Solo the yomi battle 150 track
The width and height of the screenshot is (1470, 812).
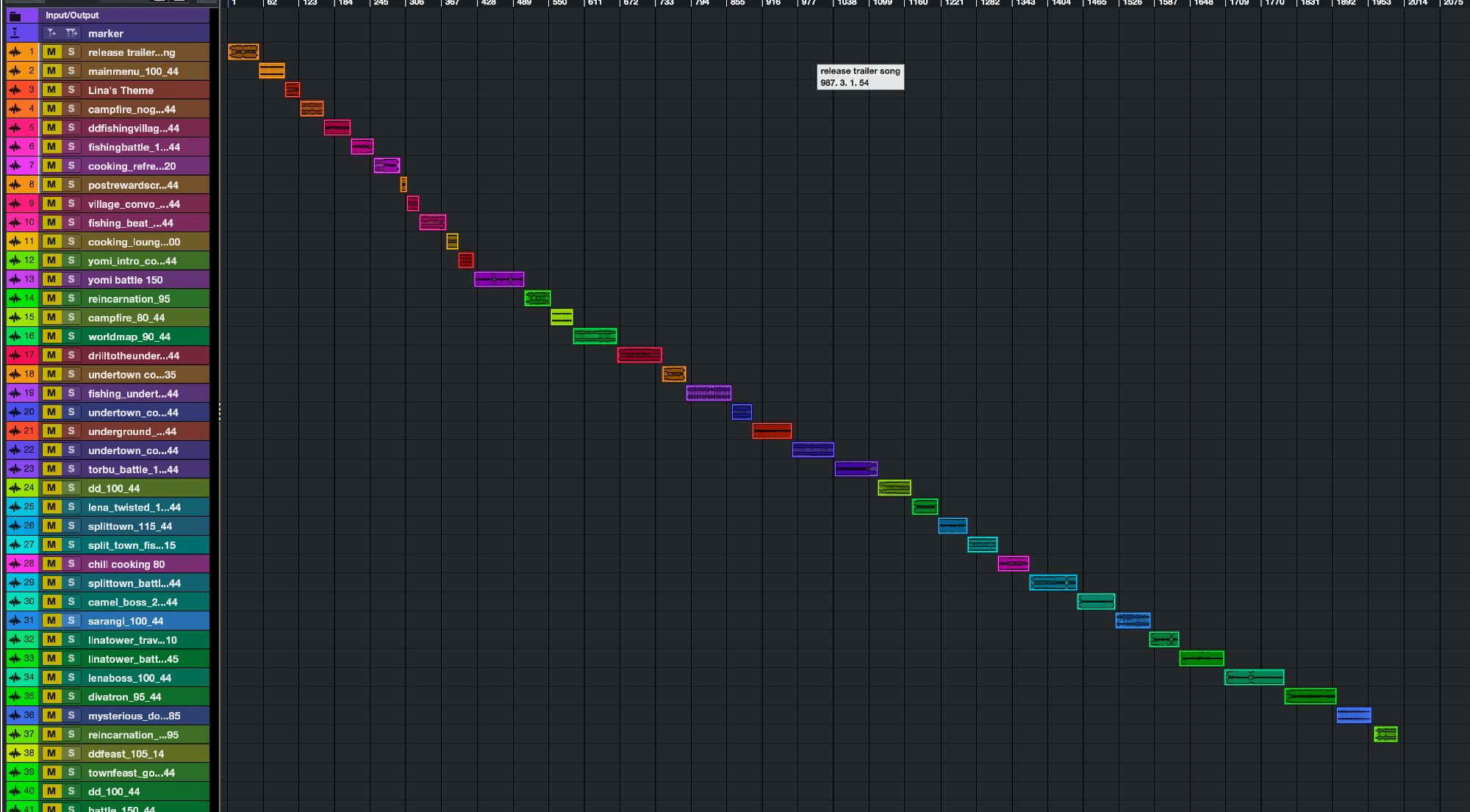coord(71,279)
